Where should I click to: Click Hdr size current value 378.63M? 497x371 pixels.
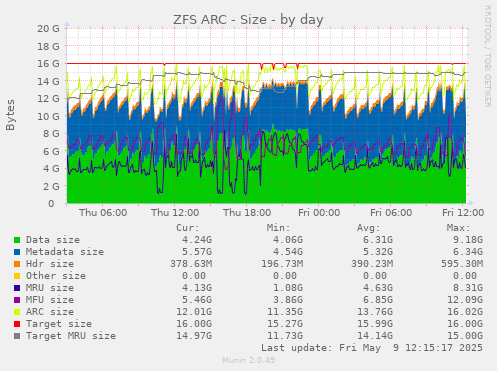(x=191, y=264)
